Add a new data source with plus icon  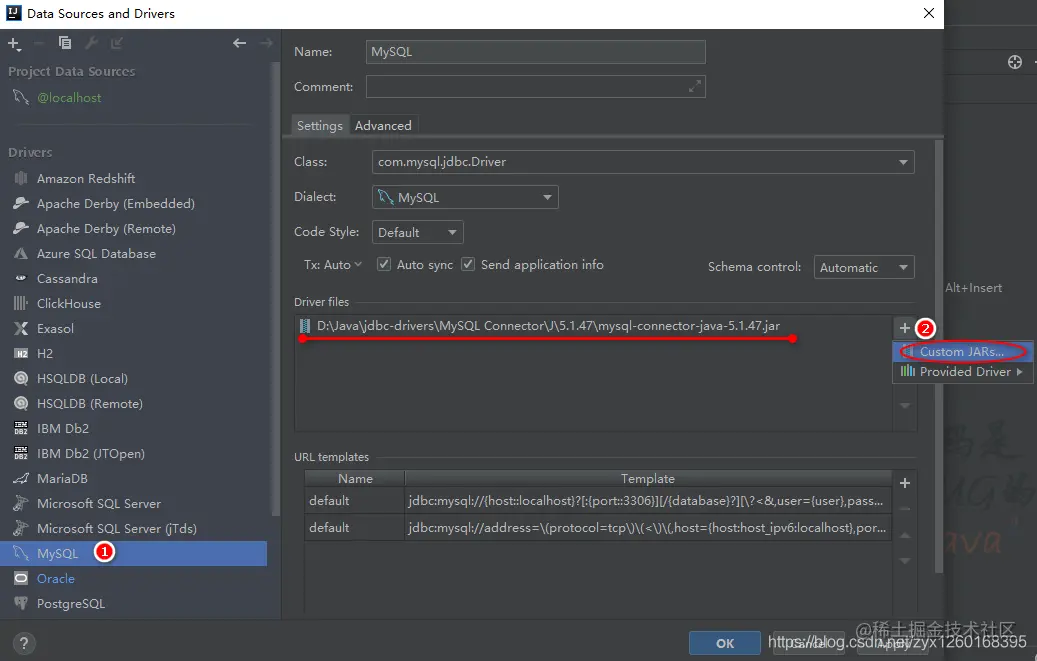(14, 44)
